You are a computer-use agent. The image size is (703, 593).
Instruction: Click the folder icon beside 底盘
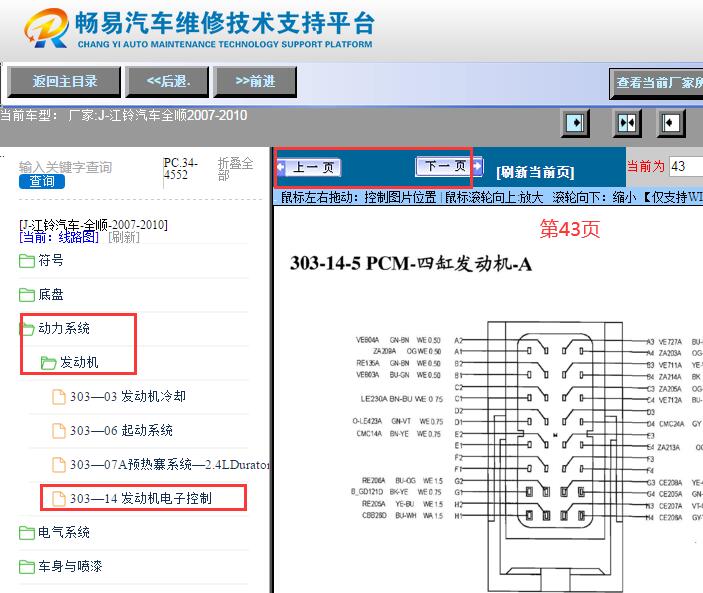coord(27,295)
